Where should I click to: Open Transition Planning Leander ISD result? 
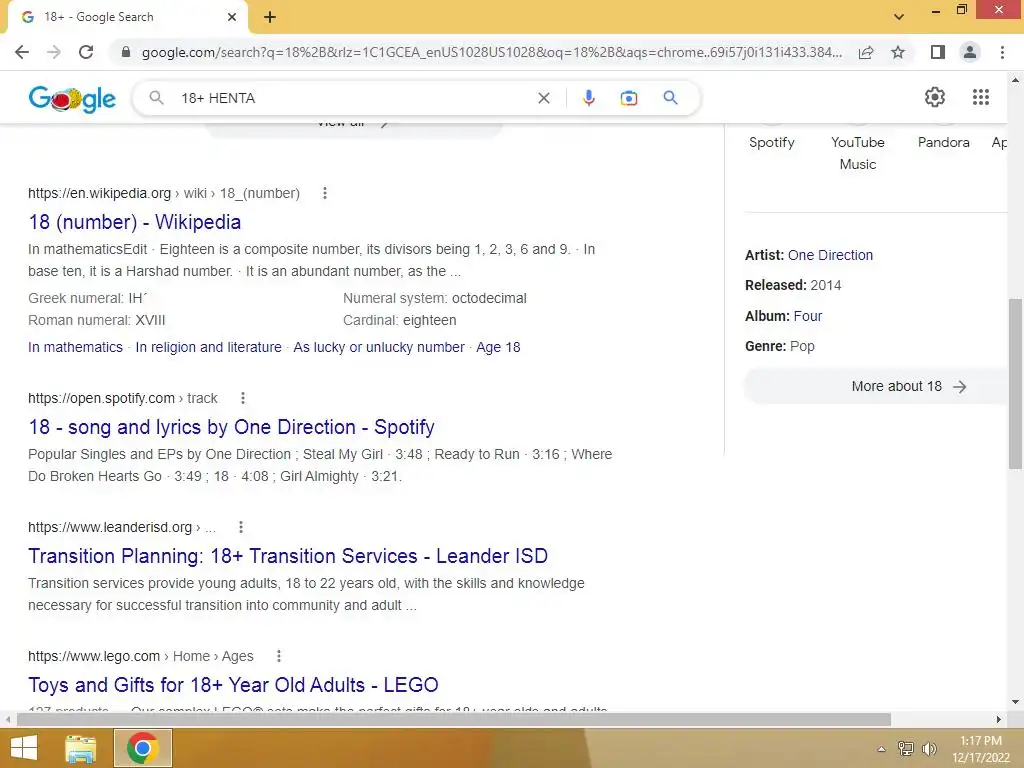click(288, 556)
